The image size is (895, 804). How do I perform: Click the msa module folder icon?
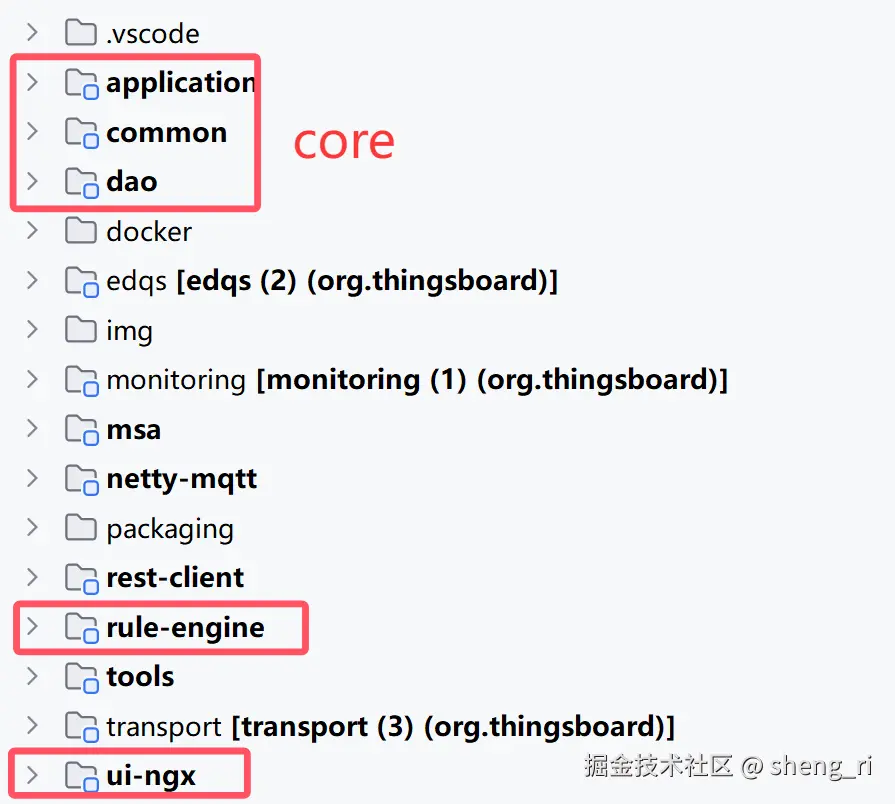pos(81,429)
